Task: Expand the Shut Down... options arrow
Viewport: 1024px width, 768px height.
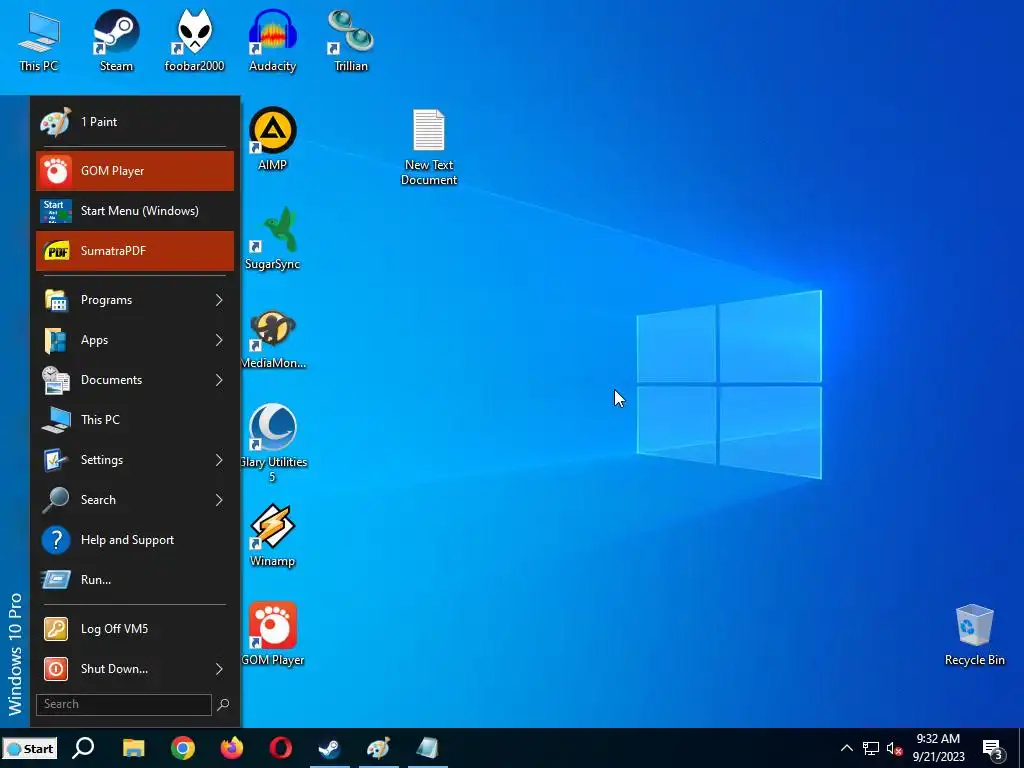Action: pyautogui.click(x=219, y=669)
